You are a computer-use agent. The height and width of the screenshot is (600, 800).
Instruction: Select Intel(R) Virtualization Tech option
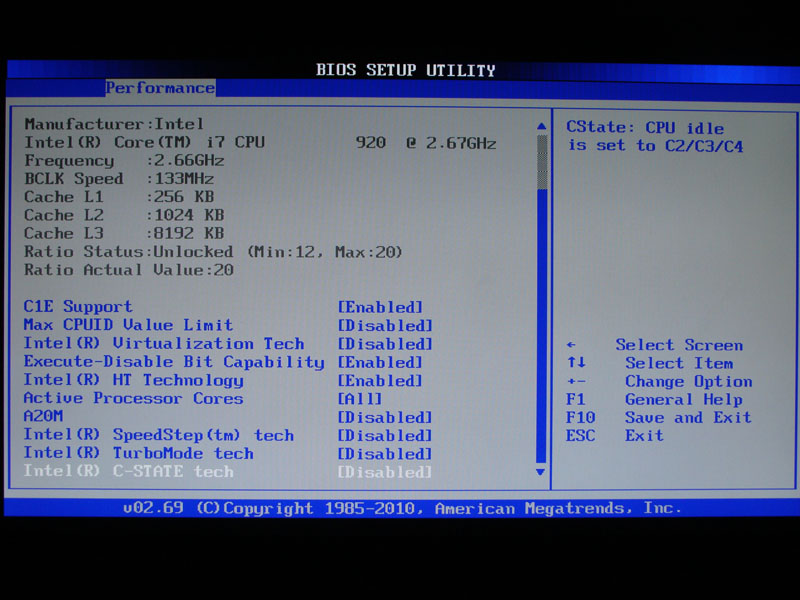pos(164,343)
